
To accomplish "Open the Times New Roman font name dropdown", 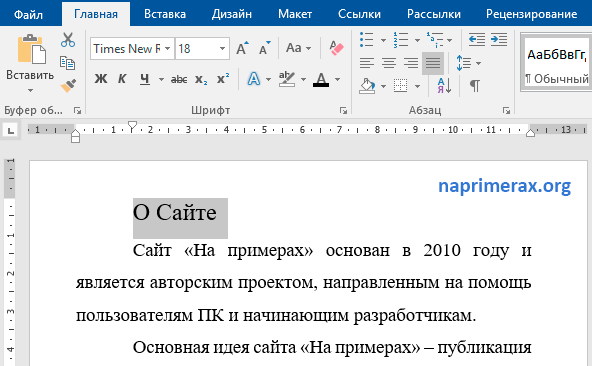I will 168,48.
